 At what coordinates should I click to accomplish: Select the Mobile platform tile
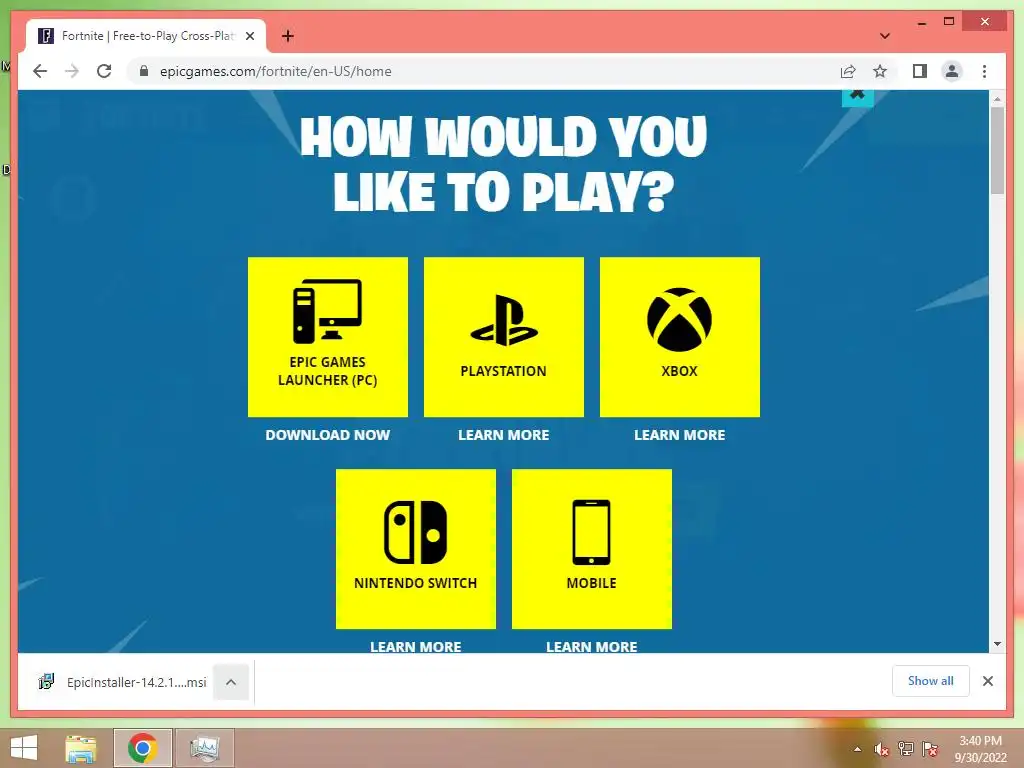coord(592,549)
